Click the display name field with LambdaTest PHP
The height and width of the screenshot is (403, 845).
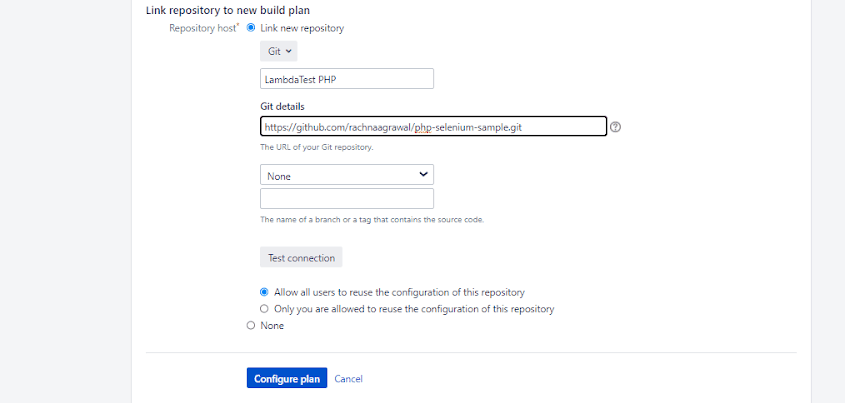(x=346, y=78)
